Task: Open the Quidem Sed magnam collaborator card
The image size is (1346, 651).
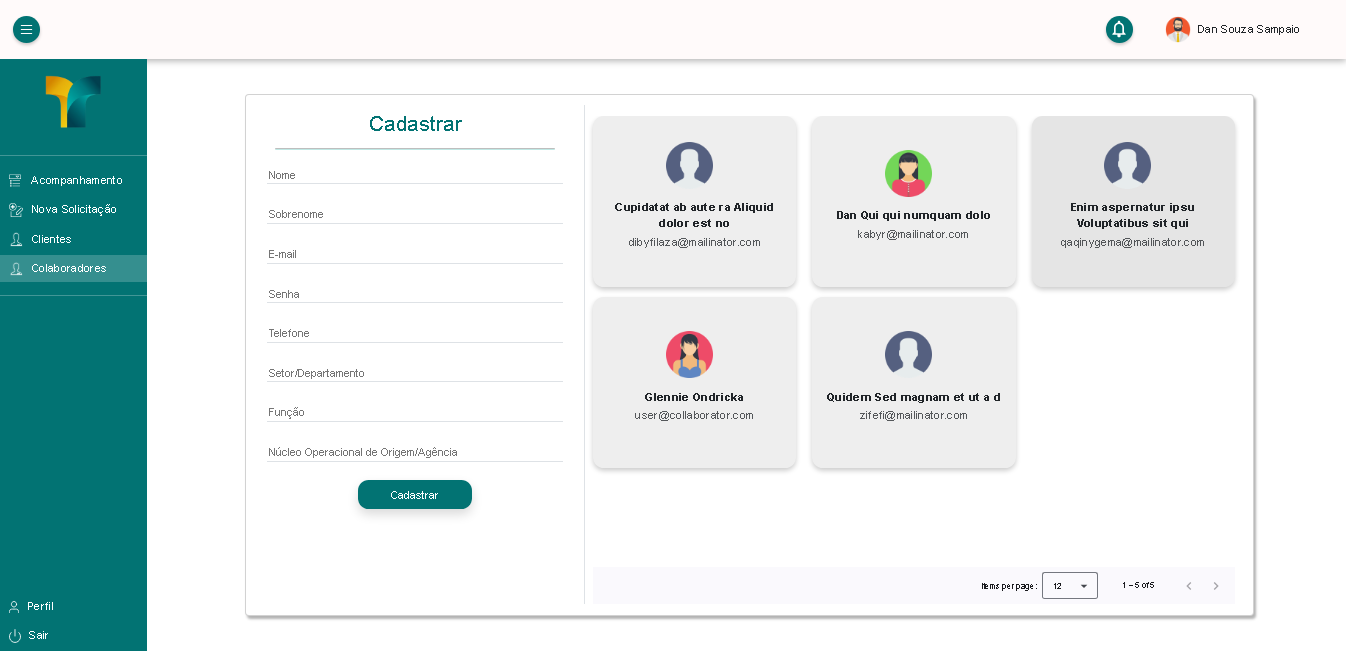Action: click(913, 383)
